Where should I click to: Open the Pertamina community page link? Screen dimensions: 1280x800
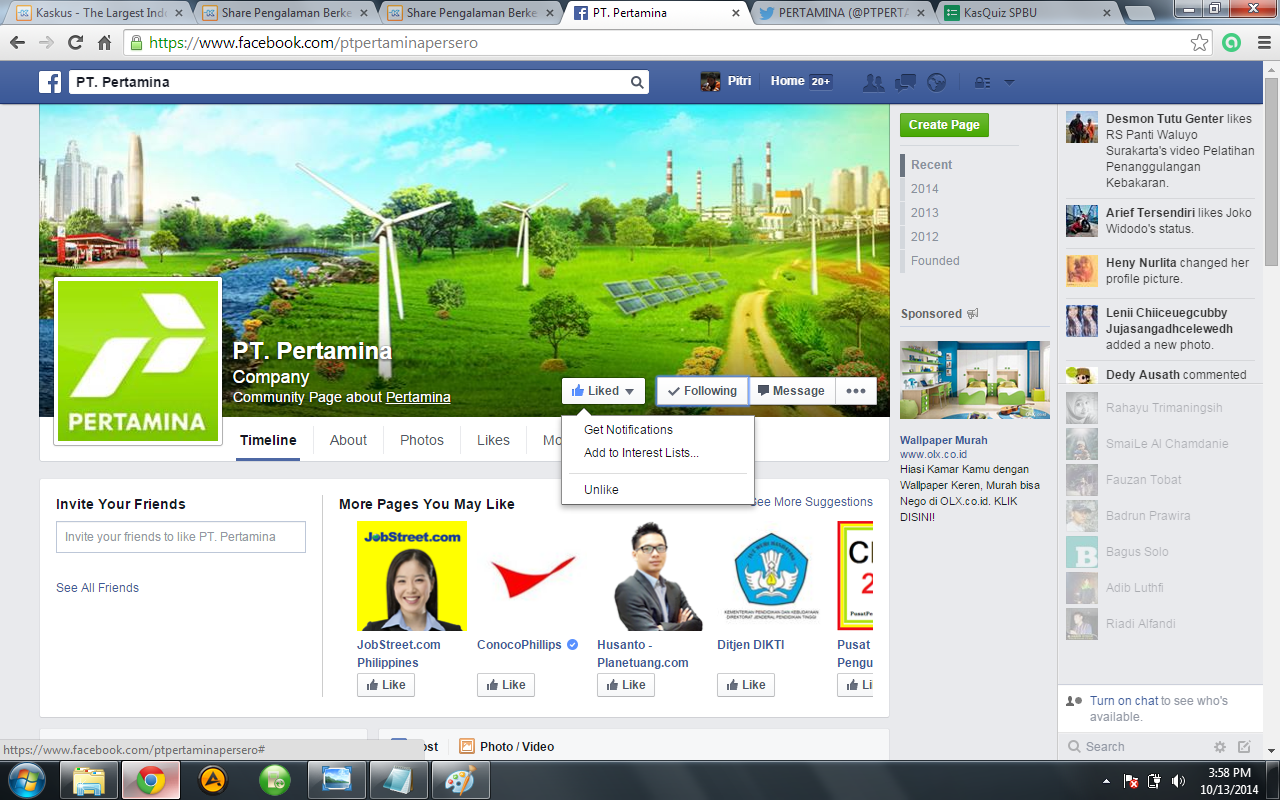(418, 397)
